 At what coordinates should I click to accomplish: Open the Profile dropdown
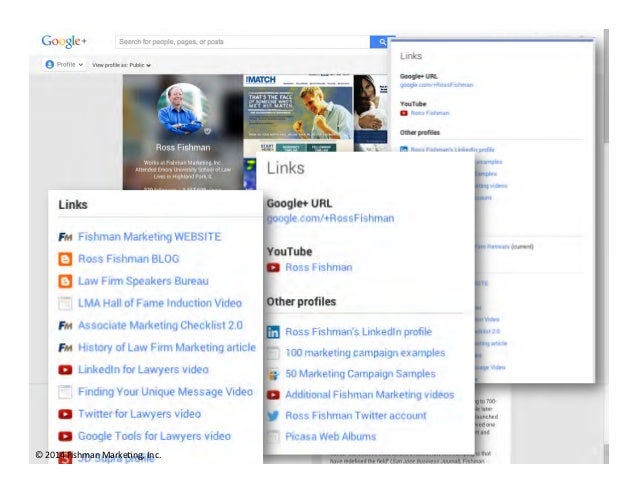point(64,64)
